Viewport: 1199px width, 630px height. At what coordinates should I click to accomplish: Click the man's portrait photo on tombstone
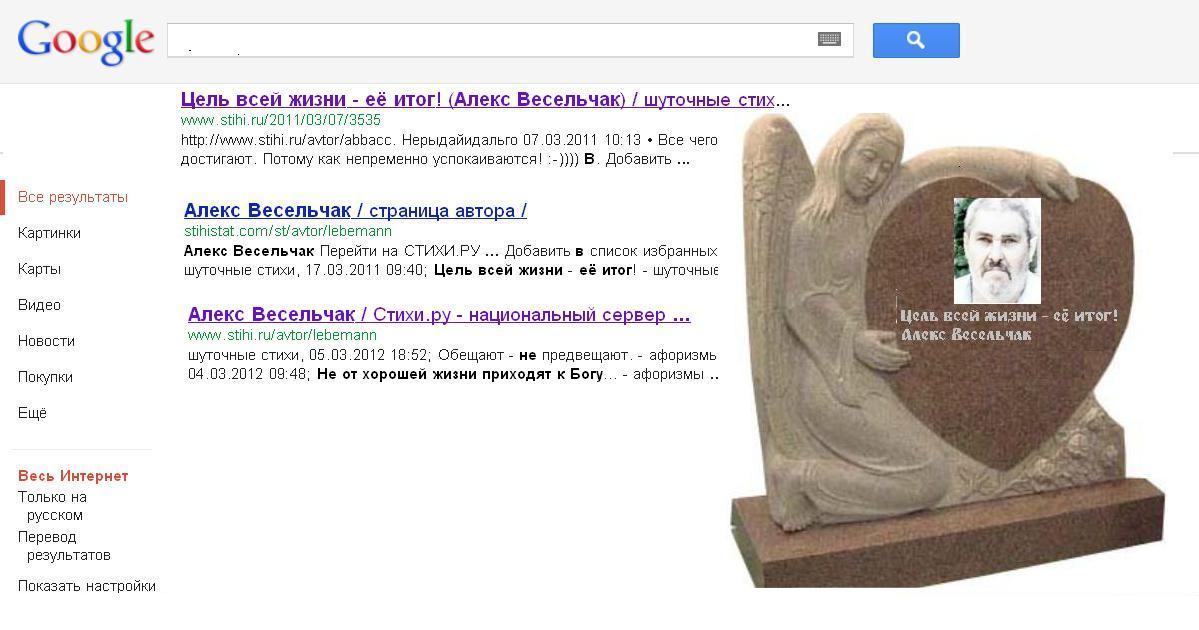(x=997, y=250)
